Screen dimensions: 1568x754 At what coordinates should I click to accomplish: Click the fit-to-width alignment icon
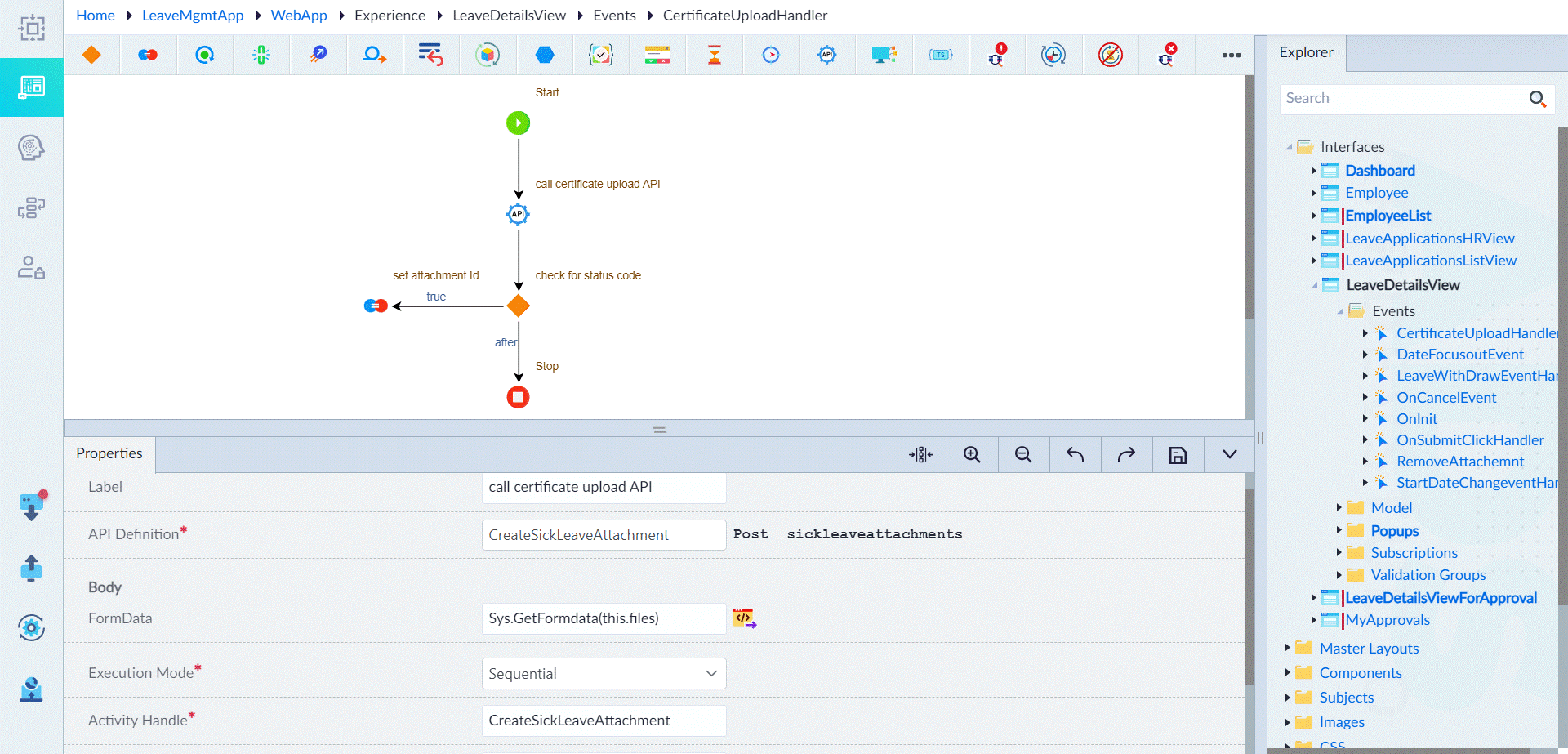tap(921, 454)
